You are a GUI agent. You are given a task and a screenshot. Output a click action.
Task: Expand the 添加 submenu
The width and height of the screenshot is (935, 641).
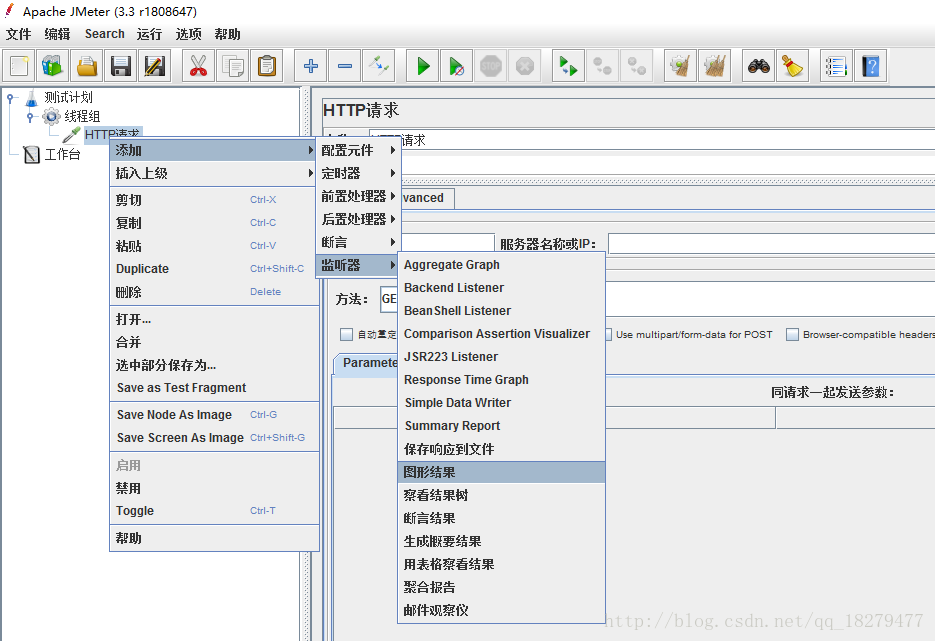tap(213, 150)
